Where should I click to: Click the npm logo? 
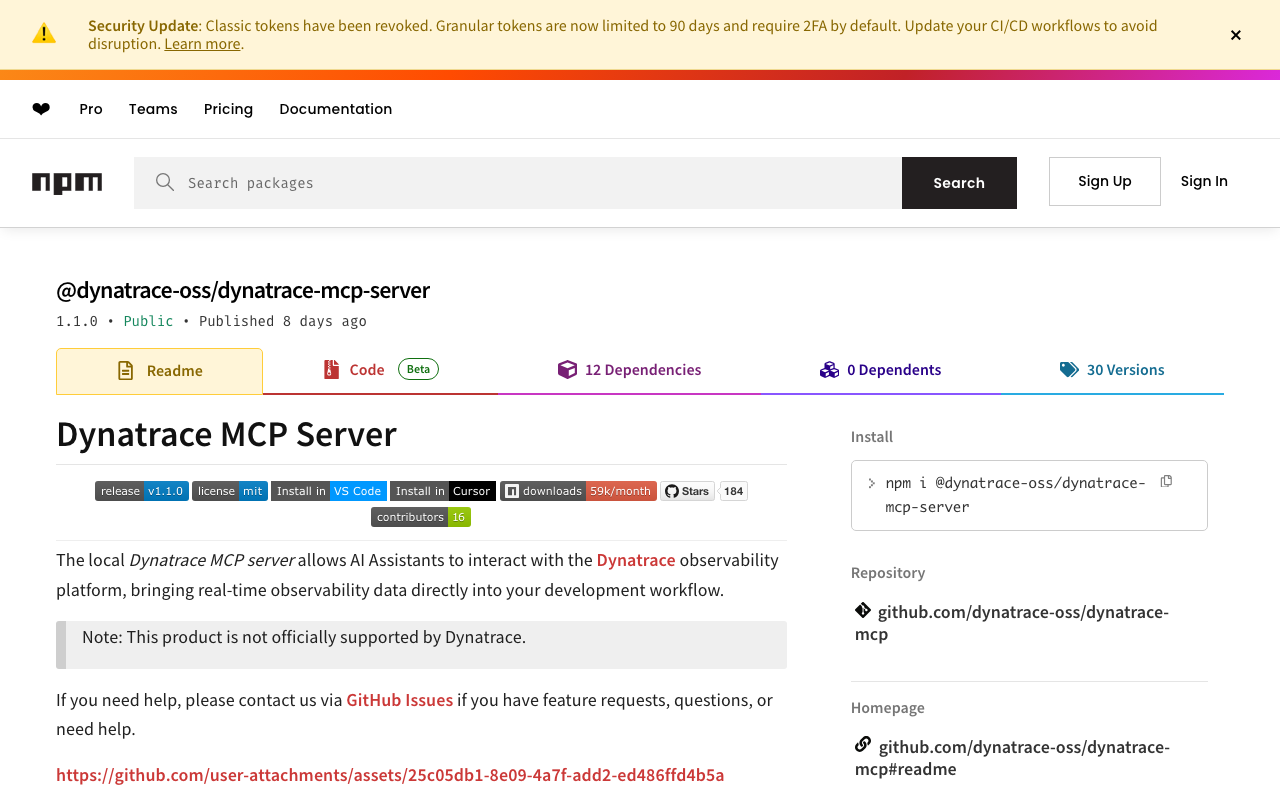pyautogui.click(x=67, y=183)
